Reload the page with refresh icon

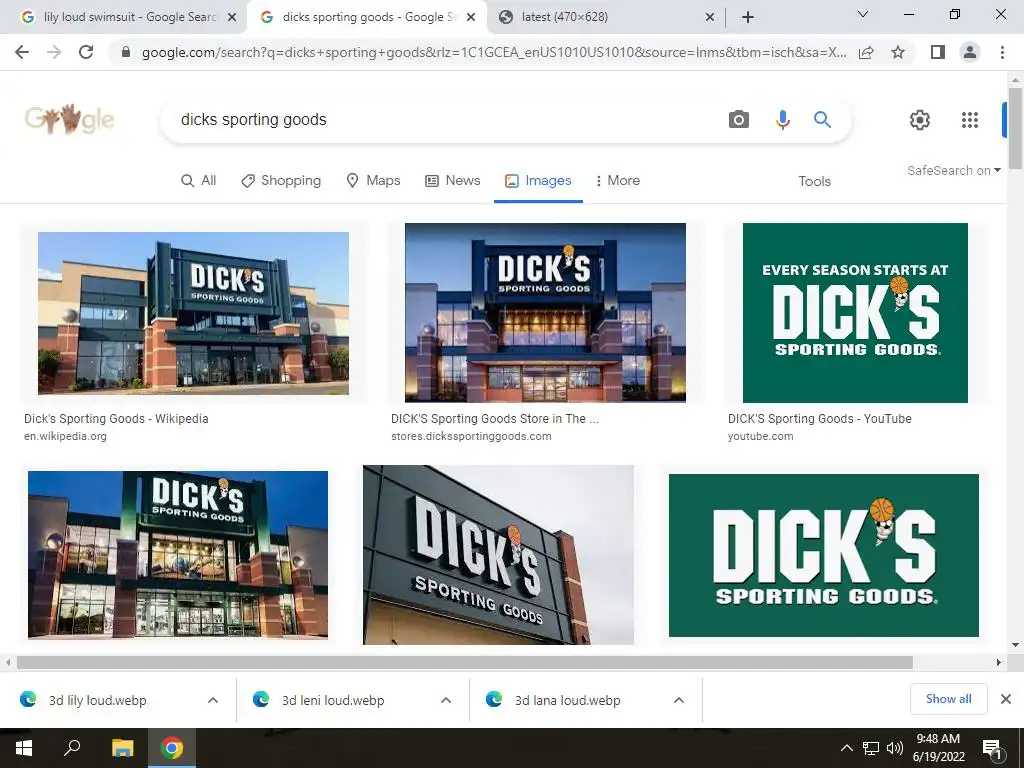point(86,52)
